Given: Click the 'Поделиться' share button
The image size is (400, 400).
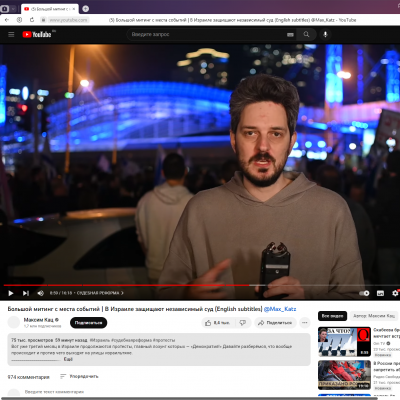Looking at the screenshot, I should (275, 323).
